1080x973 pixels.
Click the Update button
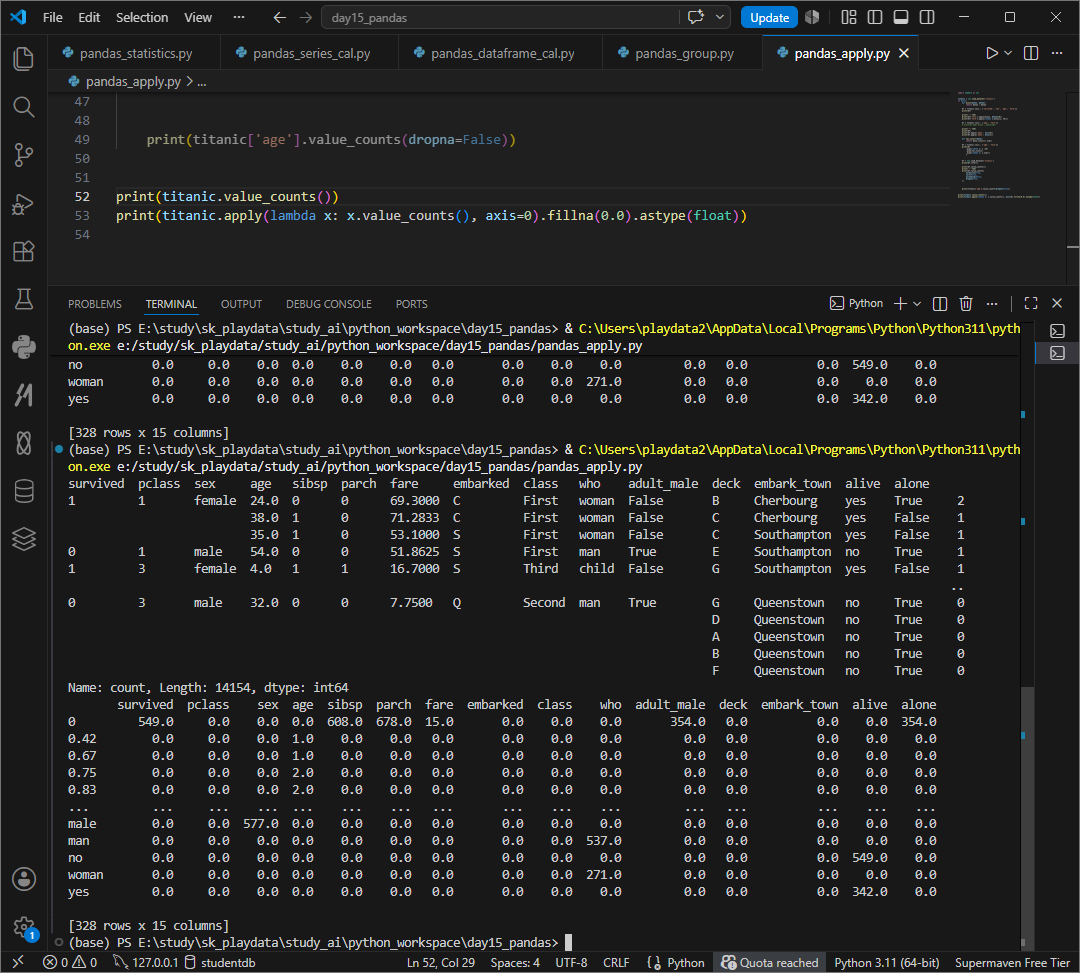pos(769,17)
